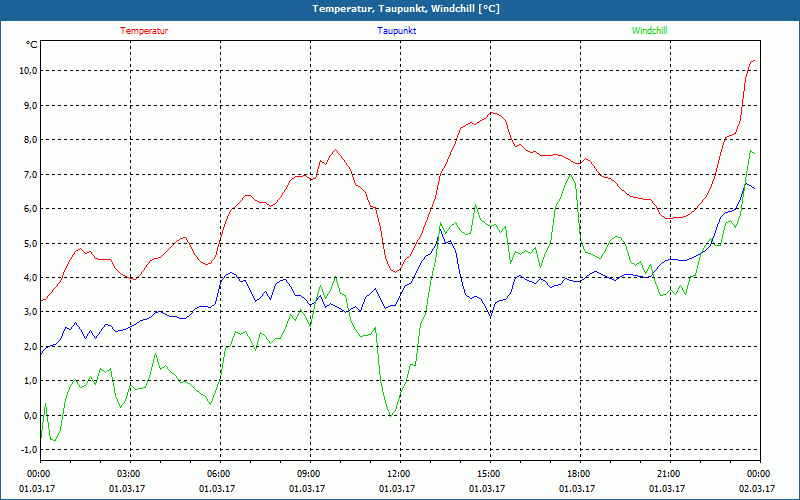800x500 pixels.
Task: Click the 5,0 y-axis value
Action: click(29, 243)
